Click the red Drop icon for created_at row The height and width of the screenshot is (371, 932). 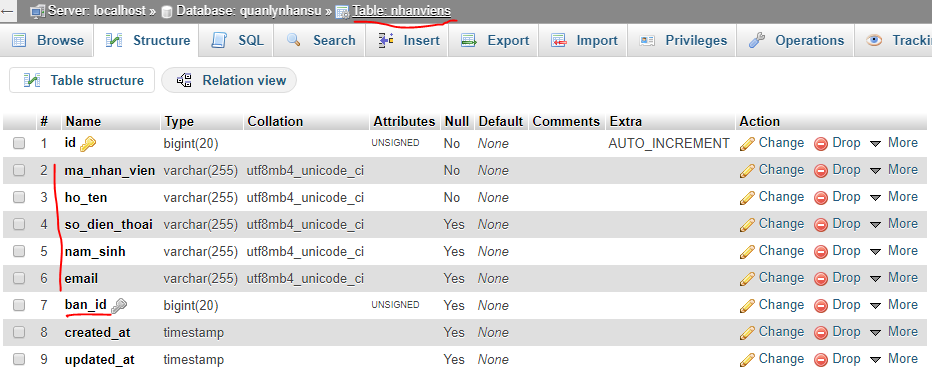pyautogui.click(x=821, y=333)
